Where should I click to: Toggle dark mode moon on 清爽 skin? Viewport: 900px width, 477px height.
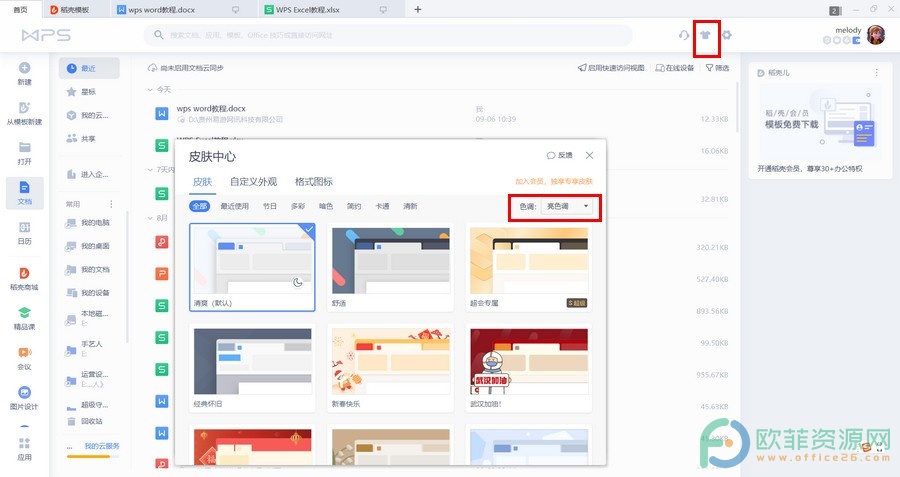coord(297,282)
